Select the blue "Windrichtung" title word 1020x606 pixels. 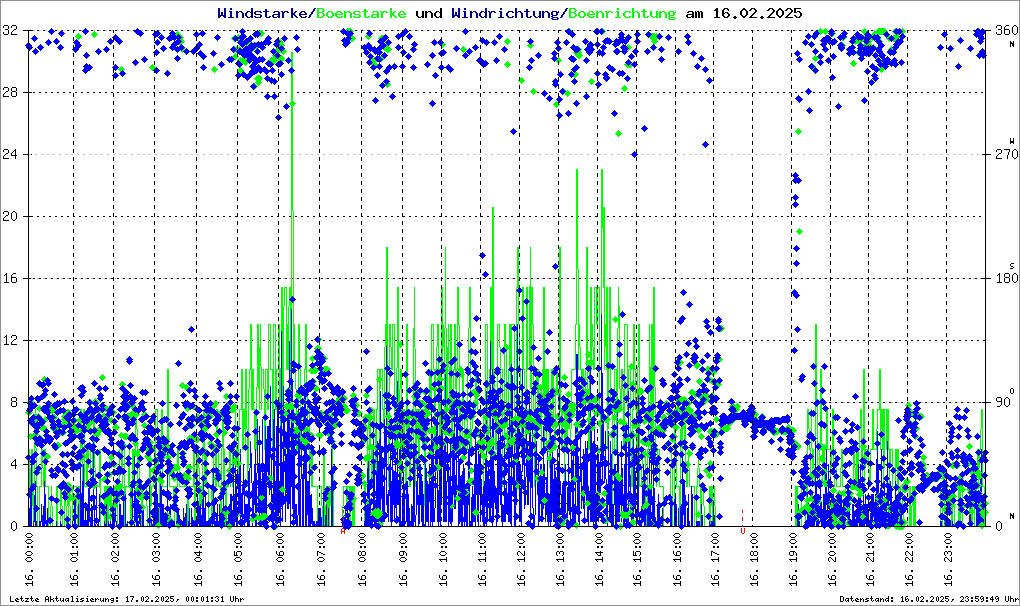click(x=505, y=13)
